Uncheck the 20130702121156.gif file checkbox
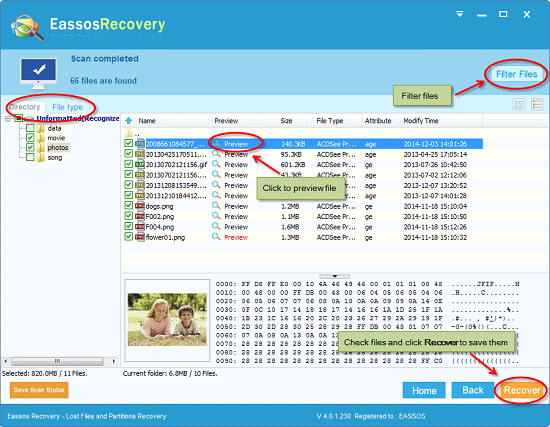 pos(128,164)
